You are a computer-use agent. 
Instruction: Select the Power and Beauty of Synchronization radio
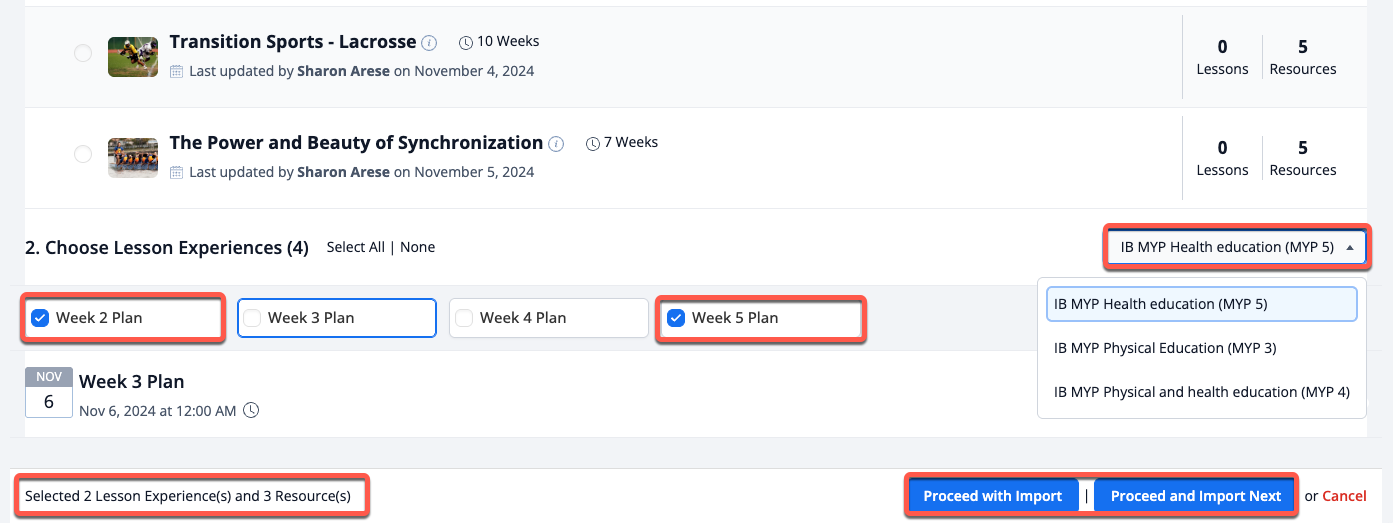pos(83,154)
